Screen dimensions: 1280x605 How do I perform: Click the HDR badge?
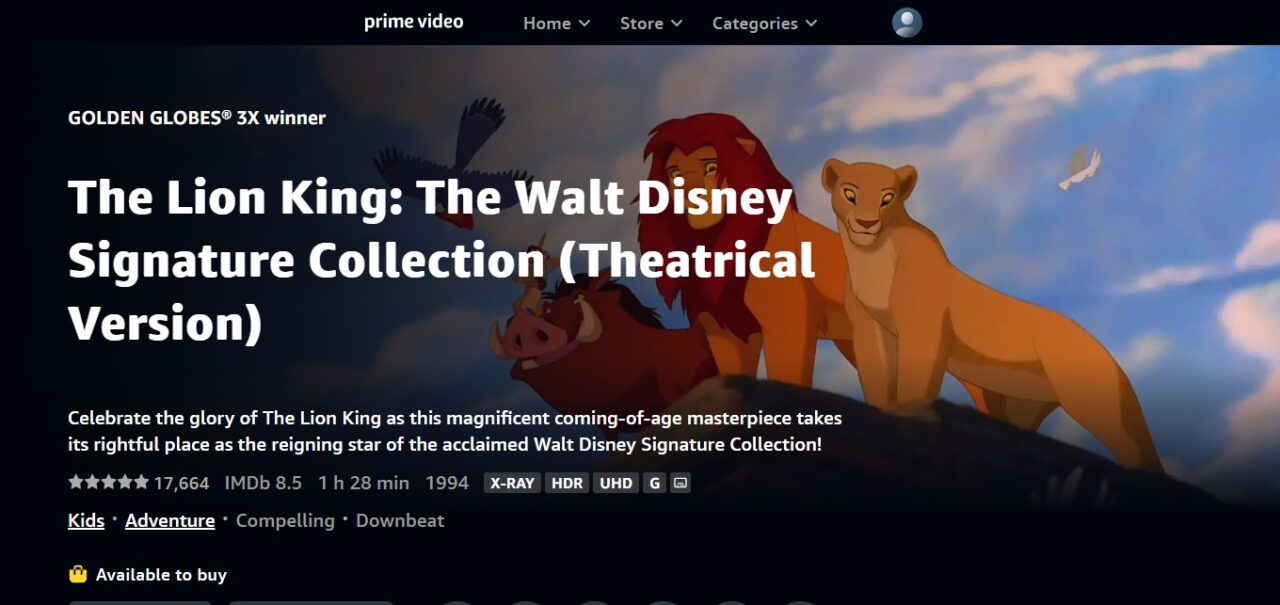(x=567, y=483)
